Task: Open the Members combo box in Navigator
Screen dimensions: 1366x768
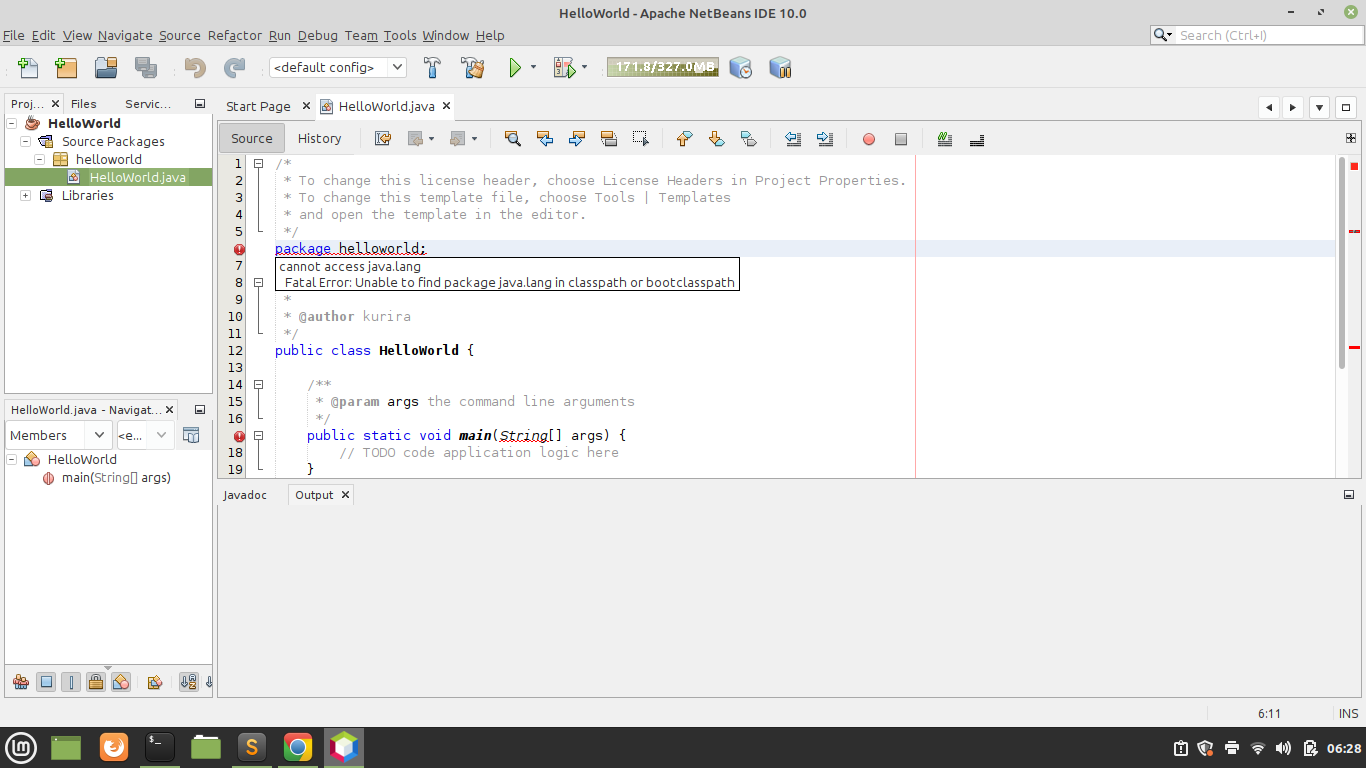Action: pos(59,435)
